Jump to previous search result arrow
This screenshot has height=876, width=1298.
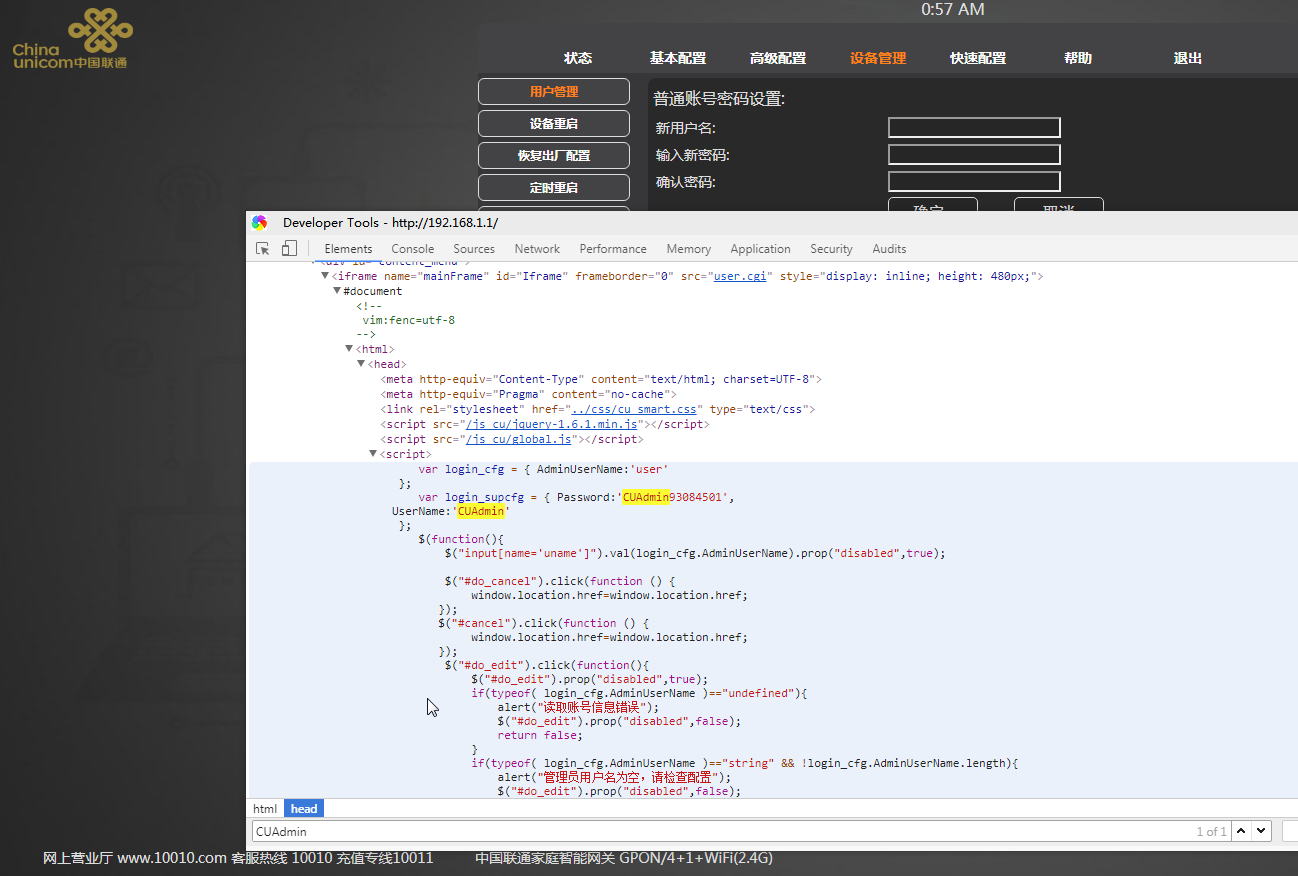coord(1241,831)
